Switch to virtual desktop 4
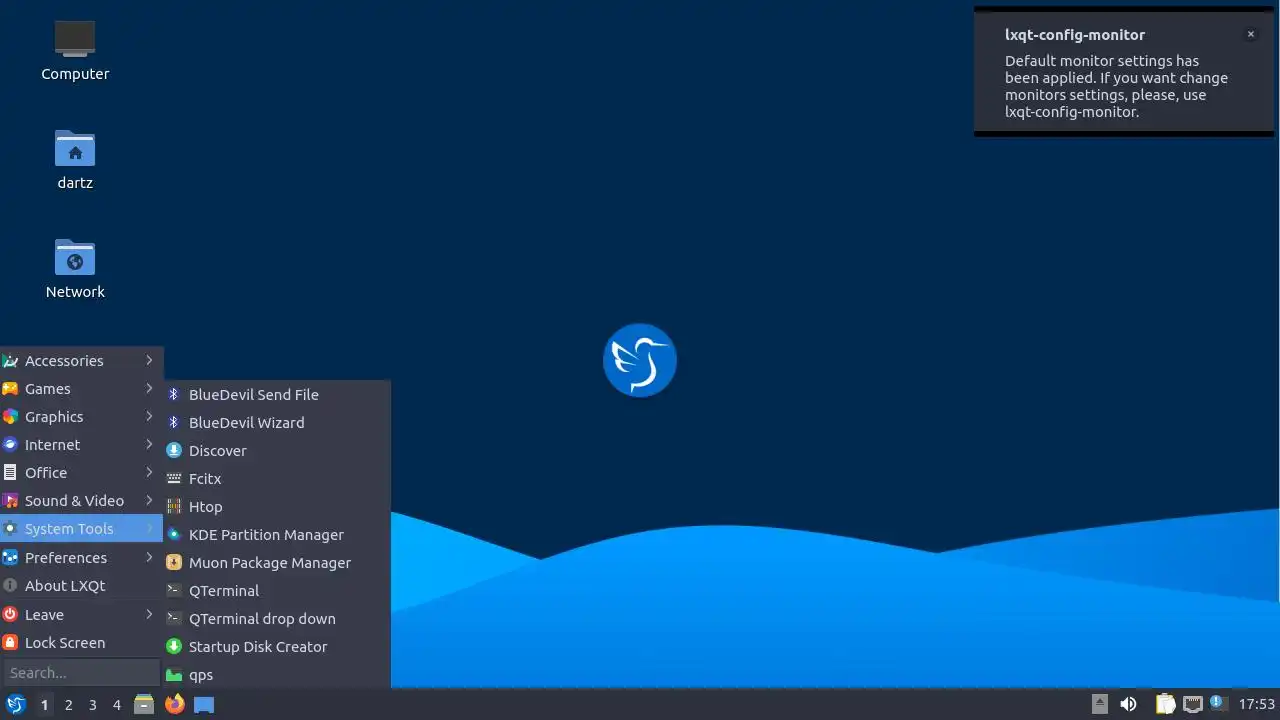Viewport: 1280px width, 720px height. point(116,704)
